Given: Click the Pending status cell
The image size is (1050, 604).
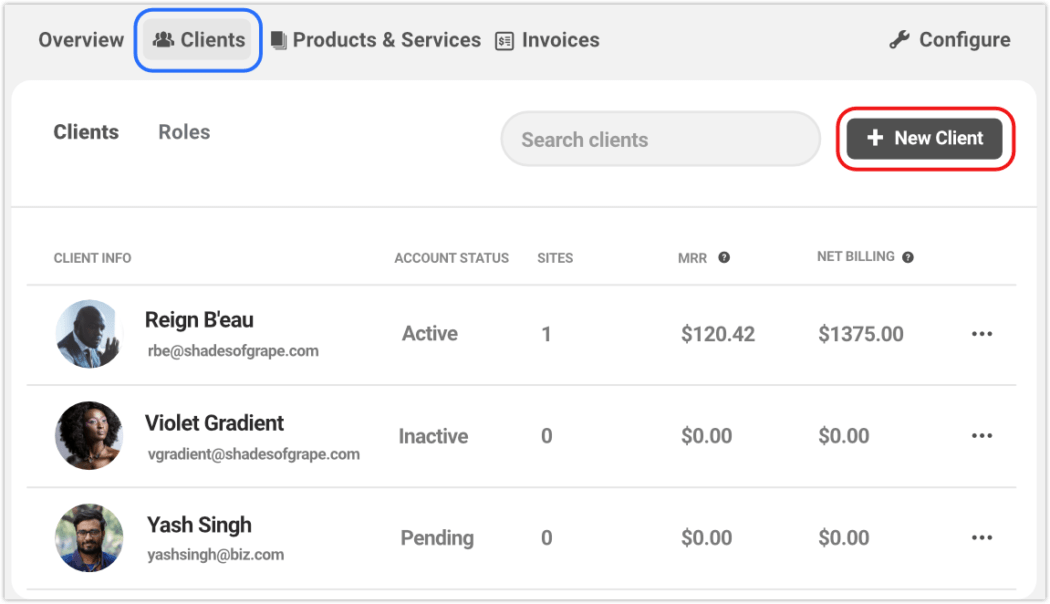Looking at the screenshot, I should 437,538.
